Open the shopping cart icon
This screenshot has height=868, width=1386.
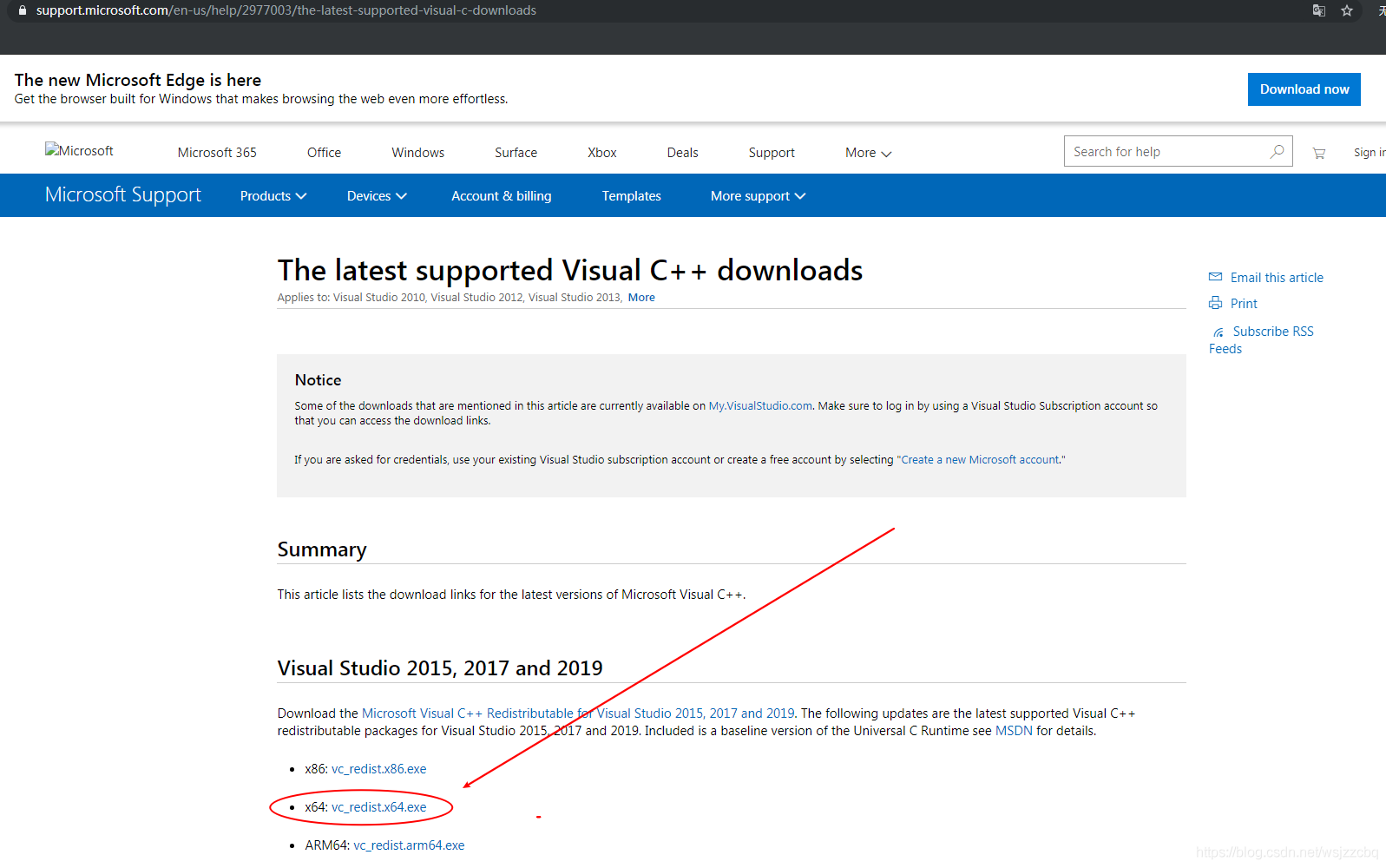tap(1319, 153)
